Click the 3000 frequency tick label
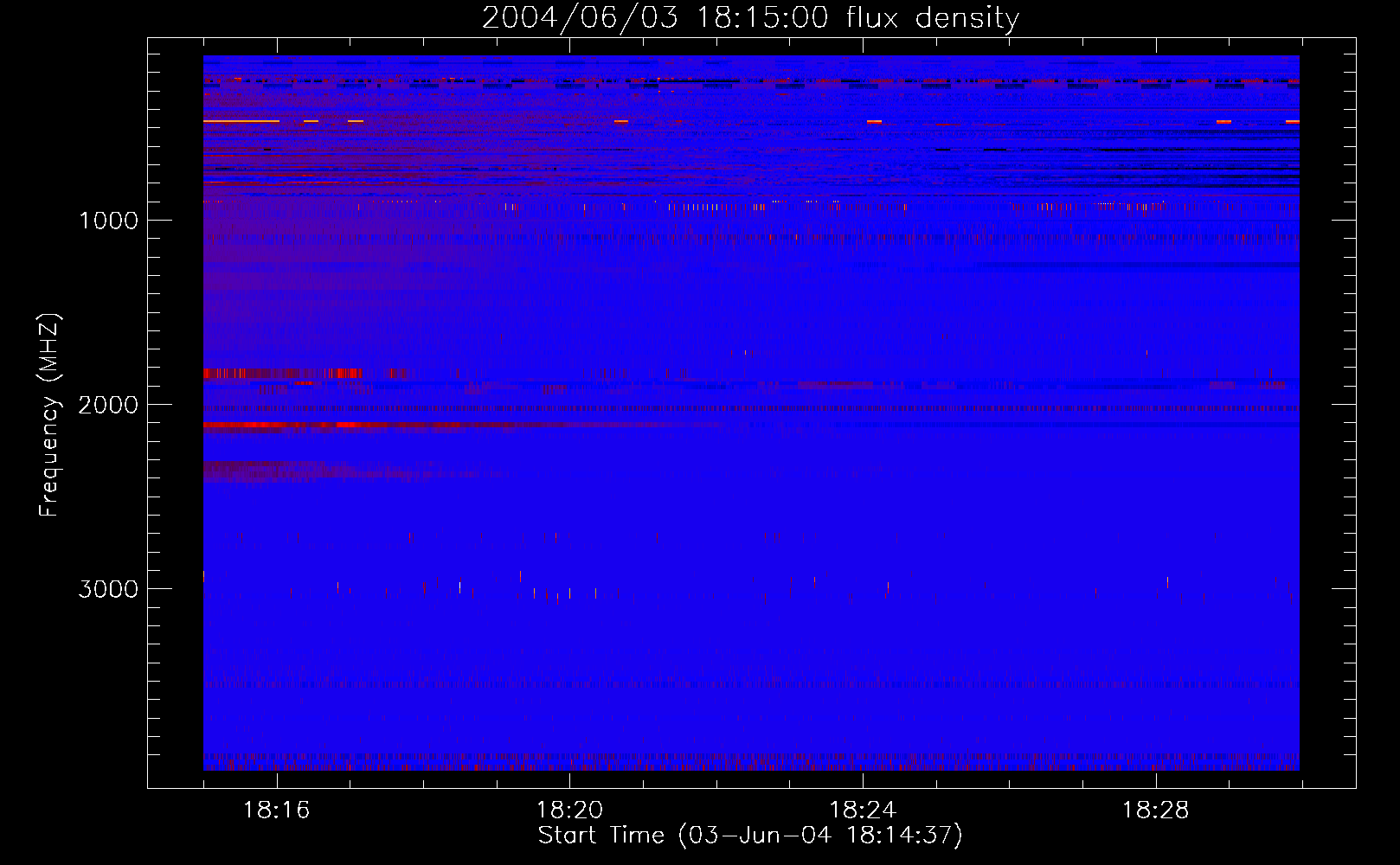 (108, 589)
